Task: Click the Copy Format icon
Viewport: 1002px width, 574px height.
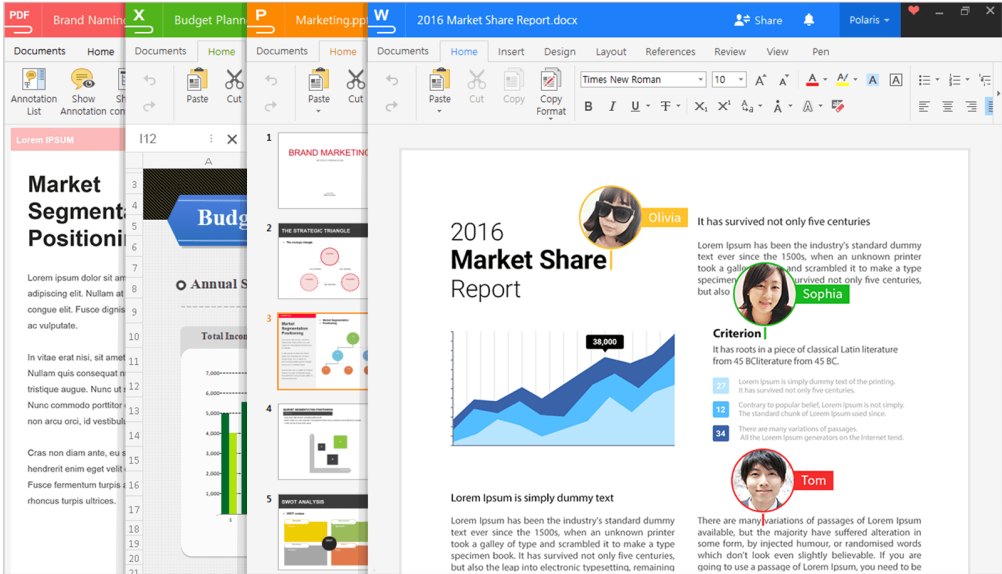Action: pos(550,81)
